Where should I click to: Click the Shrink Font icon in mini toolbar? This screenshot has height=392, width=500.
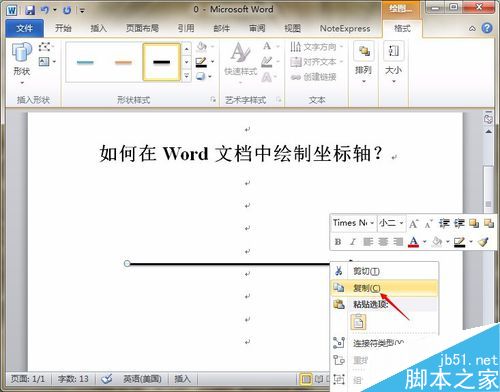[x=428, y=223]
